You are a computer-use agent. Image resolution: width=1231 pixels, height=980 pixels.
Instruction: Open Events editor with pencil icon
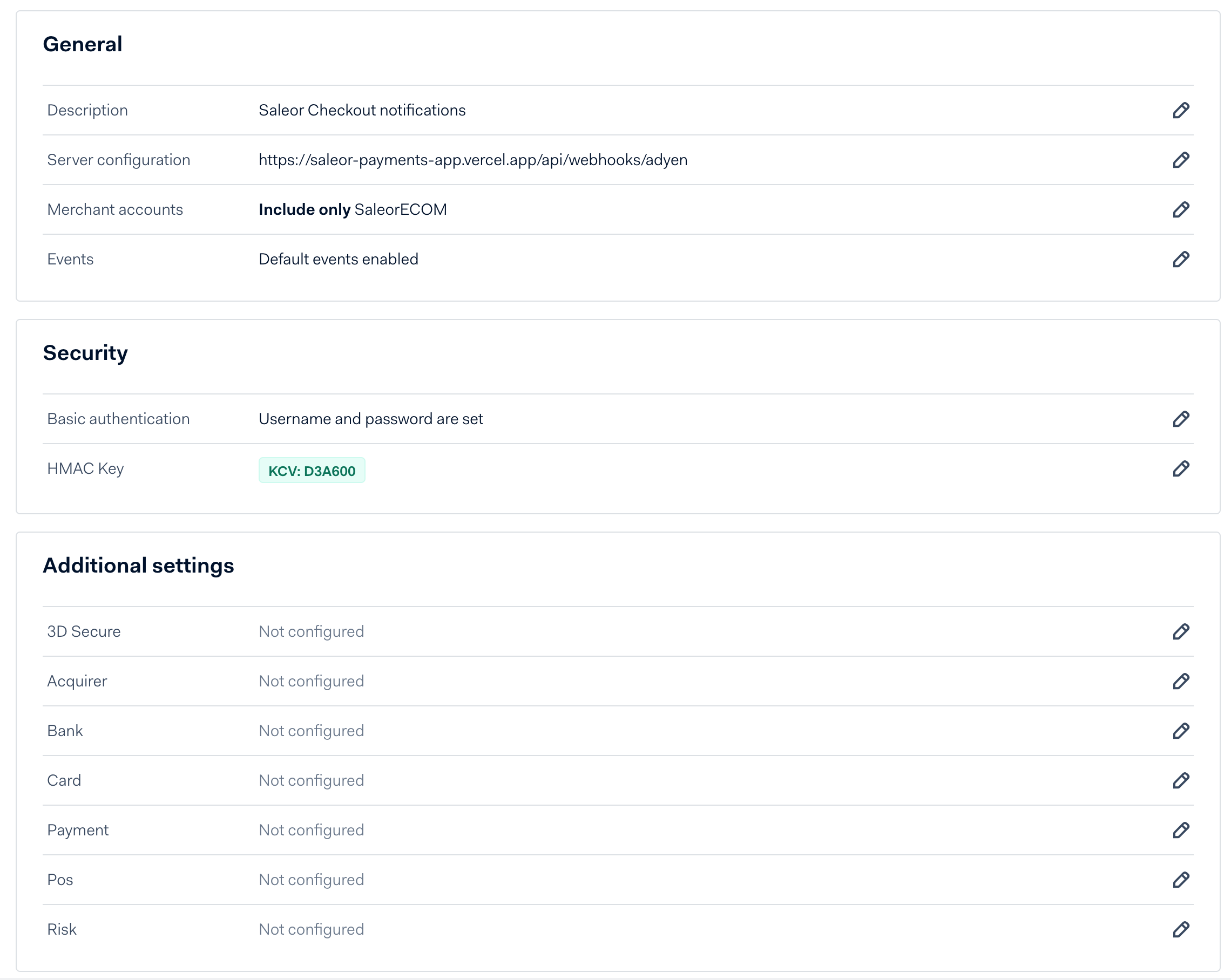click(x=1181, y=259)
